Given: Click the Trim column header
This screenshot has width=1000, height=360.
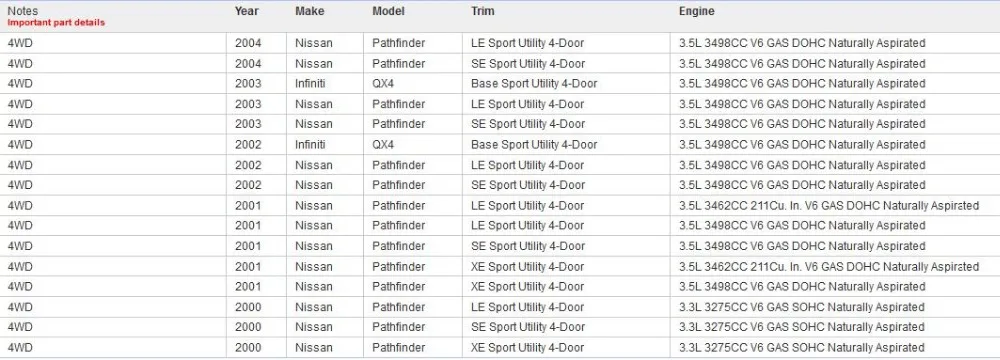Looking at the screenshot, I should pos(483,11).
